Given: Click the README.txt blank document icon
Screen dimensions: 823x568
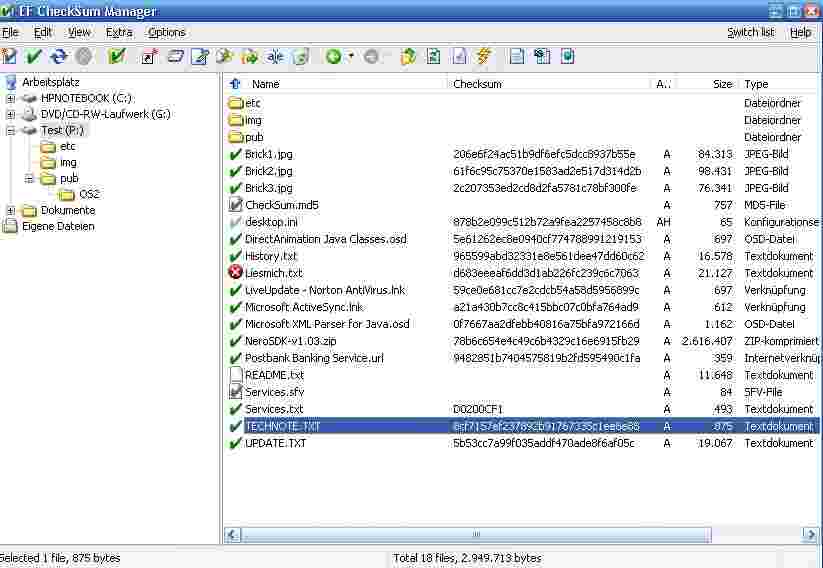Looking at the screenshot, I should coord(236,375).
